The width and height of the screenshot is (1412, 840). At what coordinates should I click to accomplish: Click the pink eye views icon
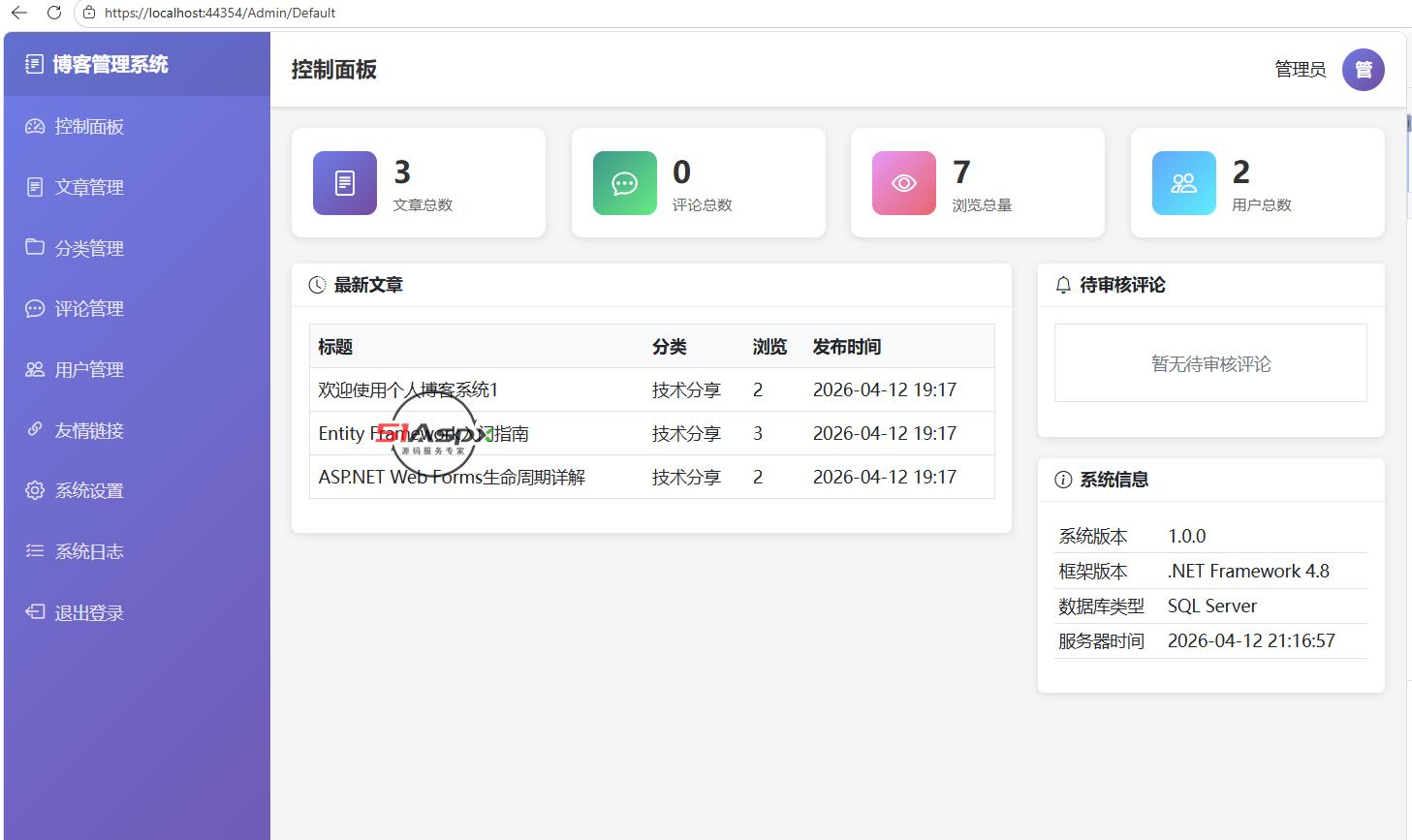coord(904,183)
